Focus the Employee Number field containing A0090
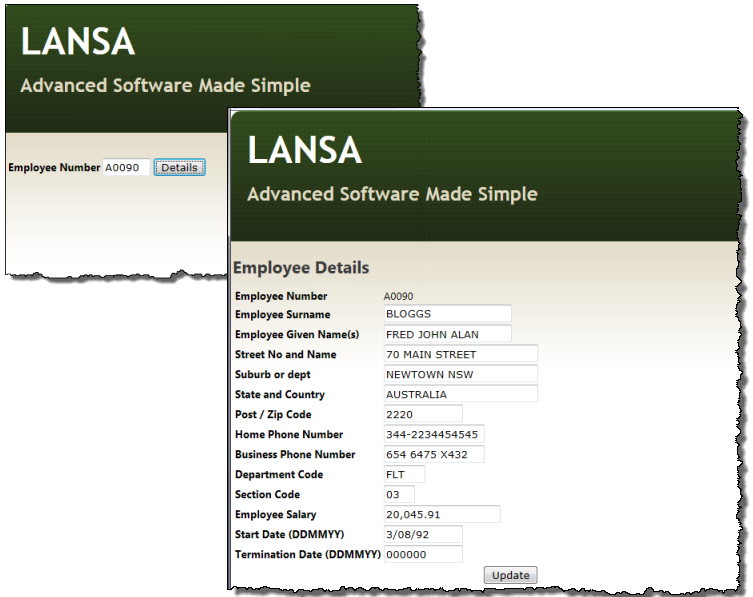 point(127,167)
